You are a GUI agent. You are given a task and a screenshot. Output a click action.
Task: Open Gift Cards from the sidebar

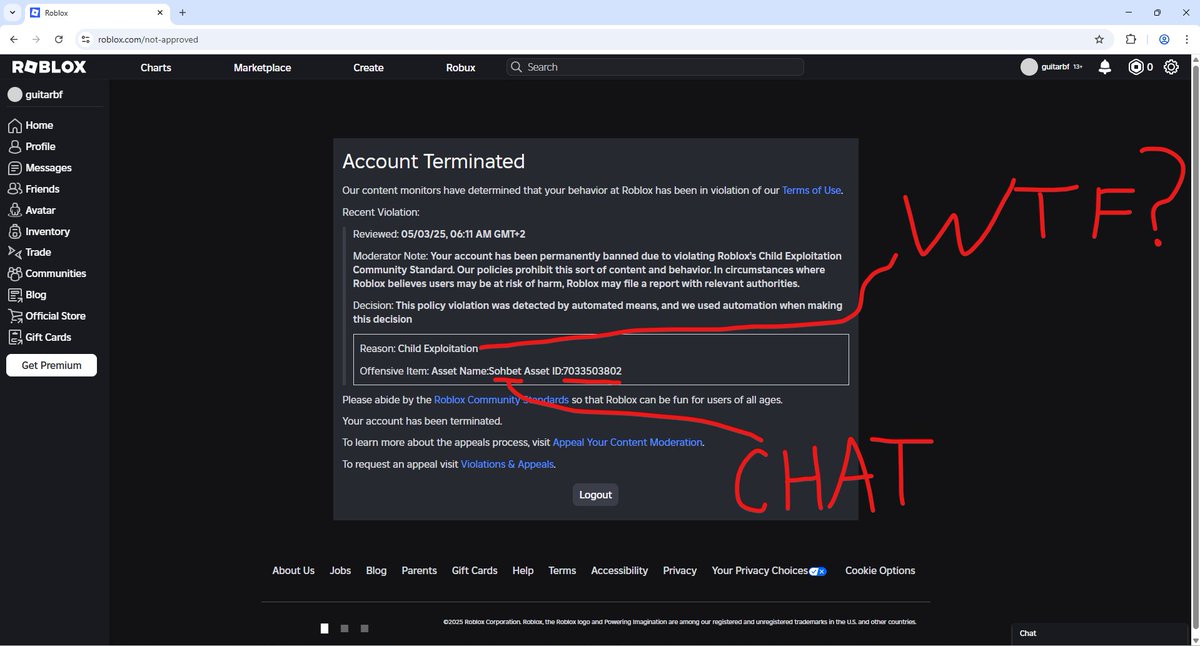pyautogui.click(x=40, y=337)
